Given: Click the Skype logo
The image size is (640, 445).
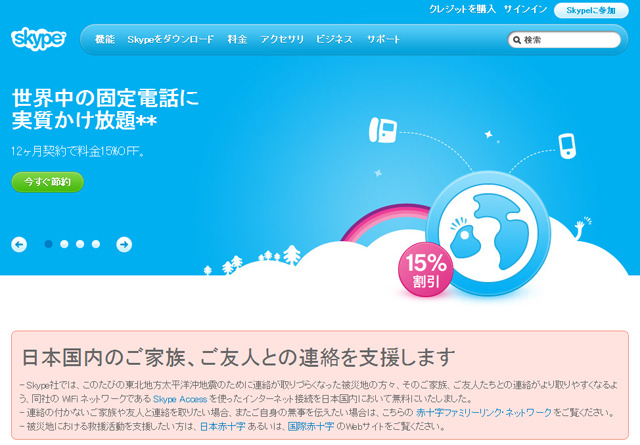Looking at the screenshot, I should (x=38, y=39).
